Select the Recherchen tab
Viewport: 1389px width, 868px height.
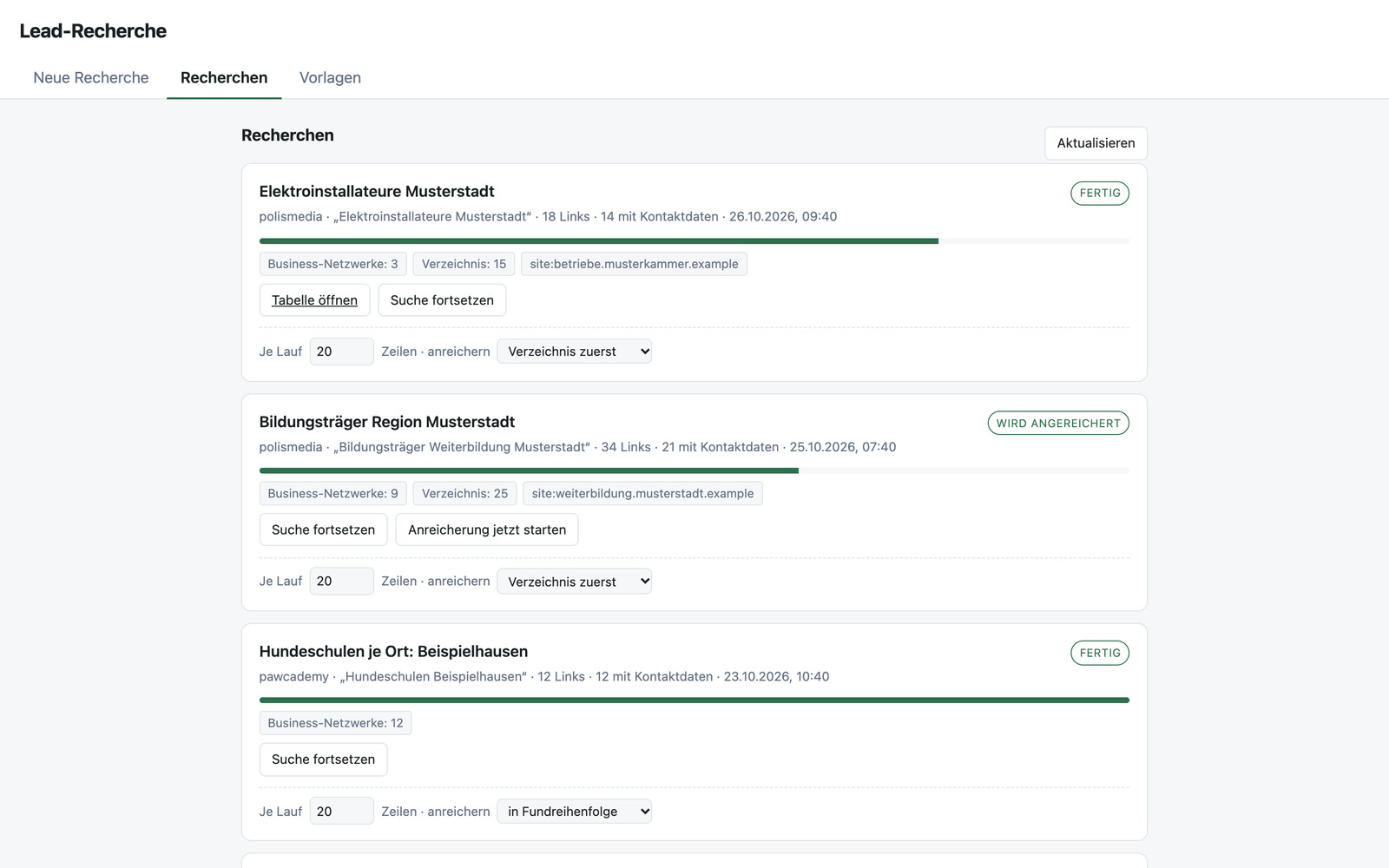[x=224, y=78]
